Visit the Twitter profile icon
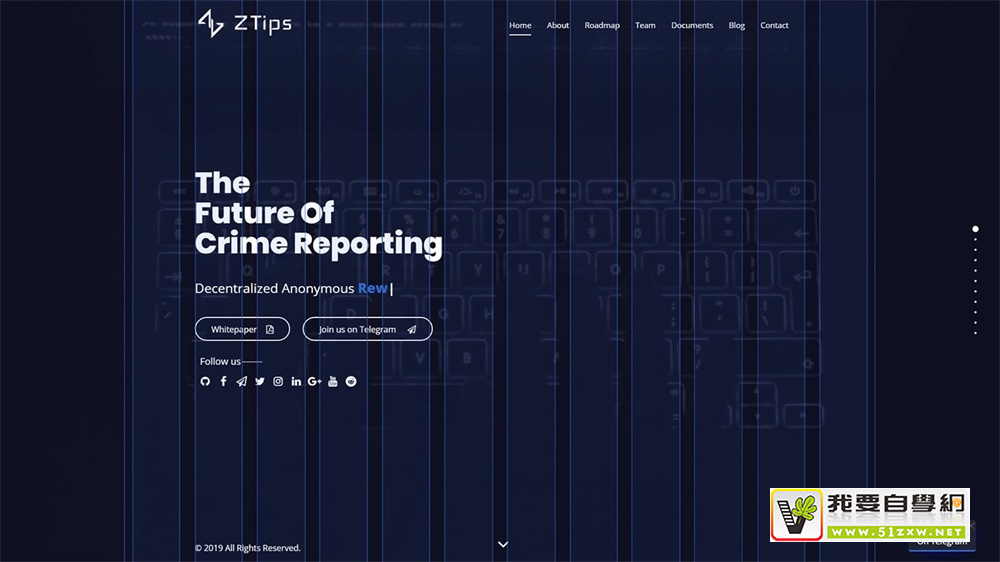Viewport: 1000px width, 562px height. [260, 381]
